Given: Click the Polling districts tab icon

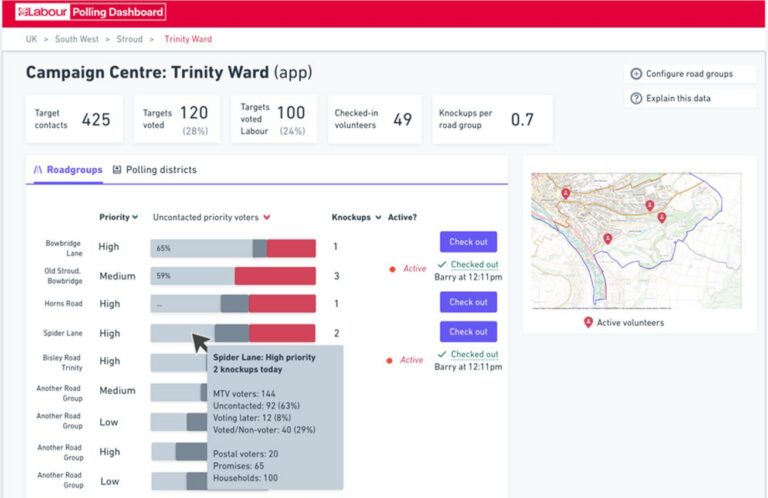Looking at the screenshot, I should [x=117, y=170].
